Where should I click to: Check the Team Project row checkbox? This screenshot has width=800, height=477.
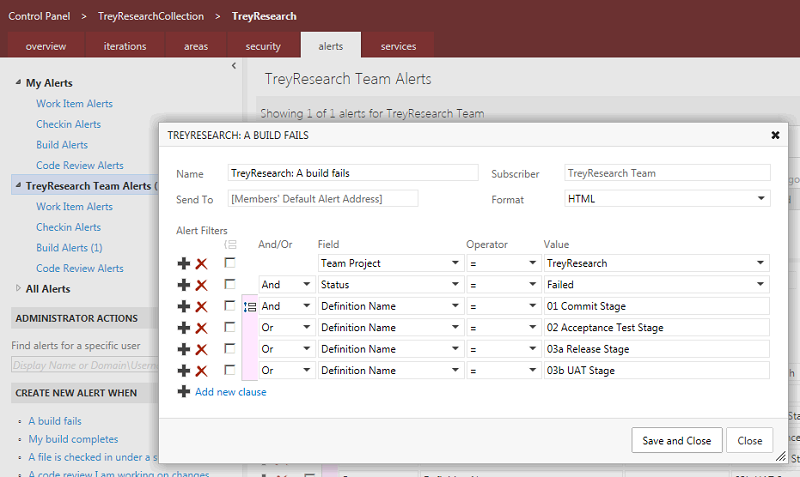pyautogui.click(x=230, y=263)
